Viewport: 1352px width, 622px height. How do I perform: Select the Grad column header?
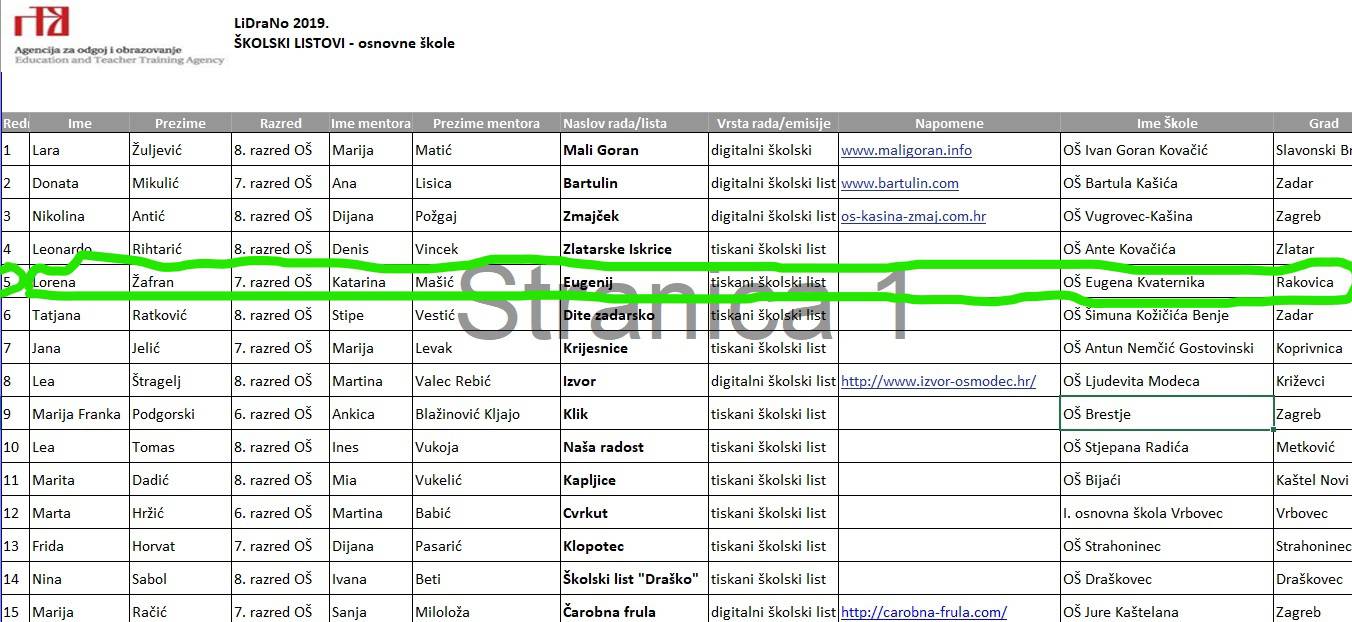point(1313,123)
